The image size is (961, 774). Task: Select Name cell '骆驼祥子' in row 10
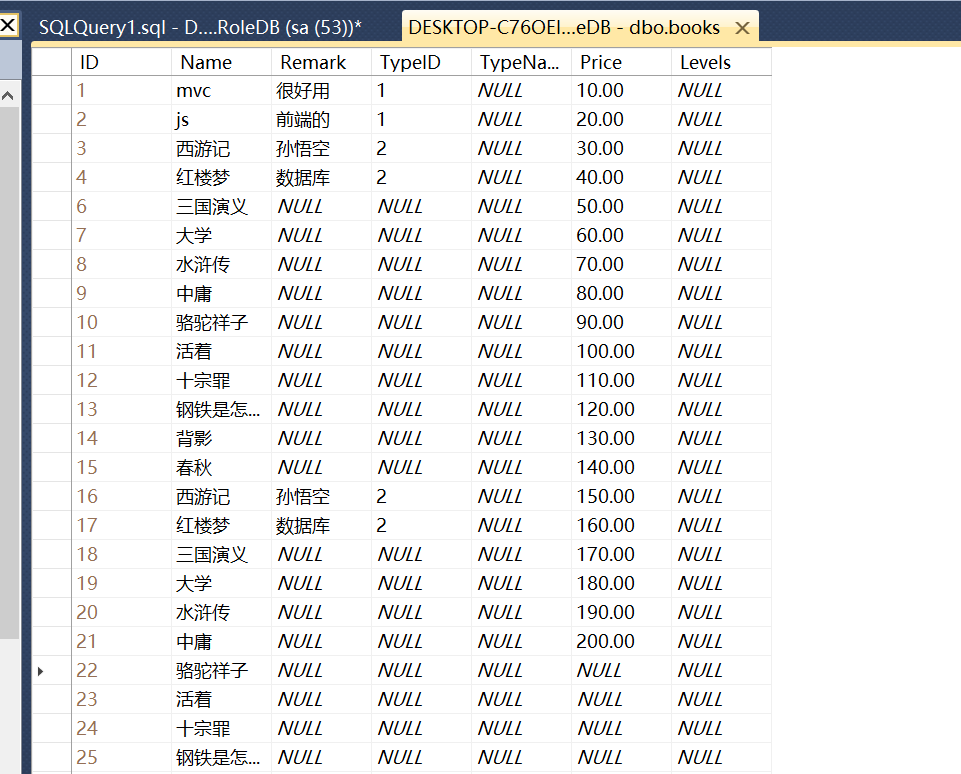[221, 322]
